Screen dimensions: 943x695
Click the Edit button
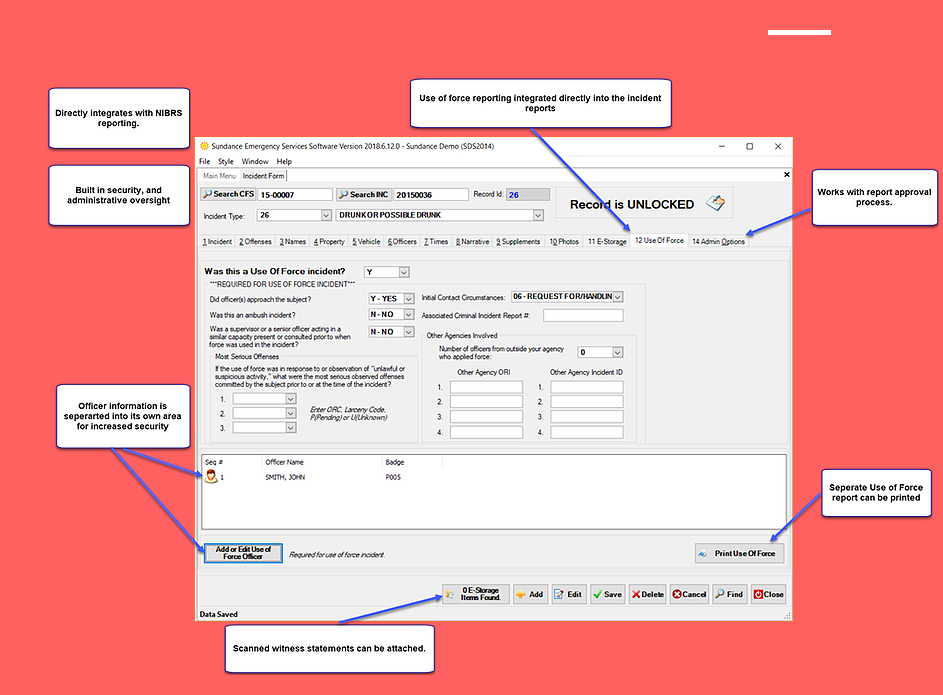click(568, 595)
